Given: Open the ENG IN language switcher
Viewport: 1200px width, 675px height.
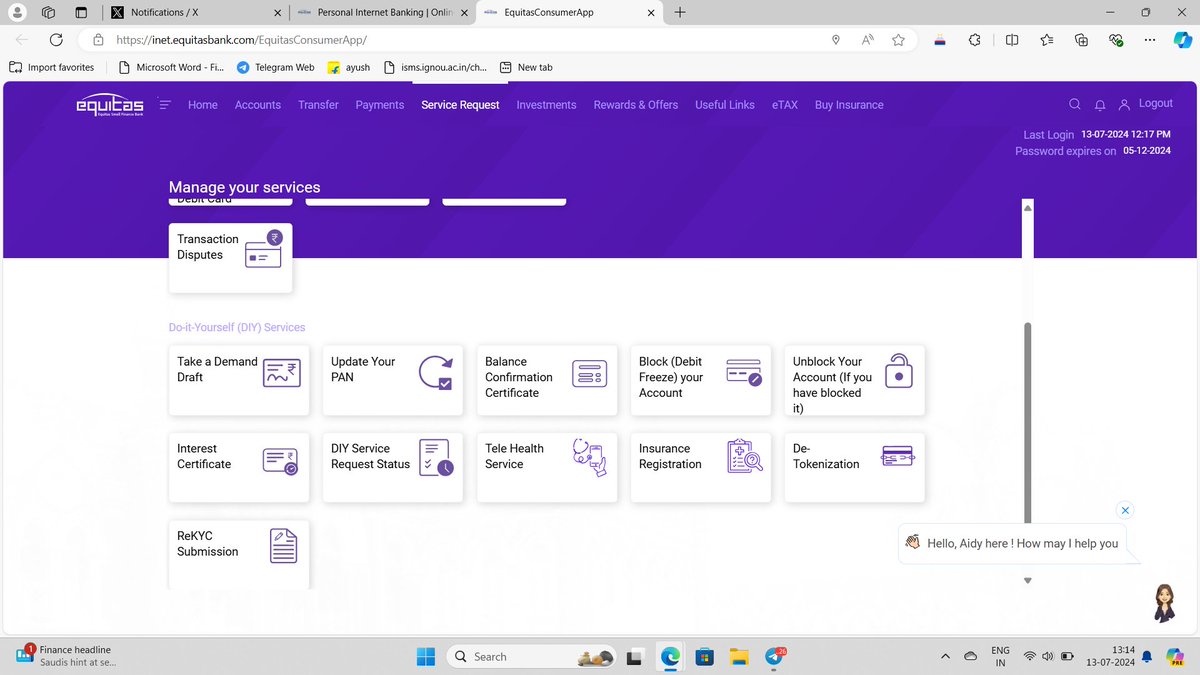Looking at the screenshot, I should (1000, 656).
